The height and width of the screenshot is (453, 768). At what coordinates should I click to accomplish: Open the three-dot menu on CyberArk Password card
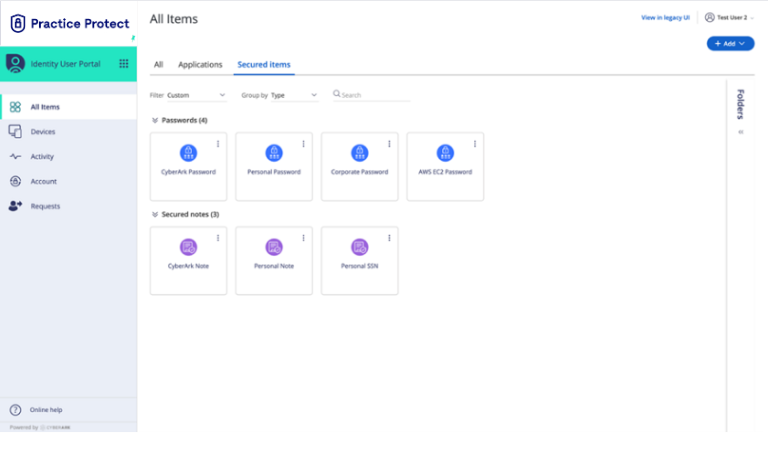coord(218,144)
